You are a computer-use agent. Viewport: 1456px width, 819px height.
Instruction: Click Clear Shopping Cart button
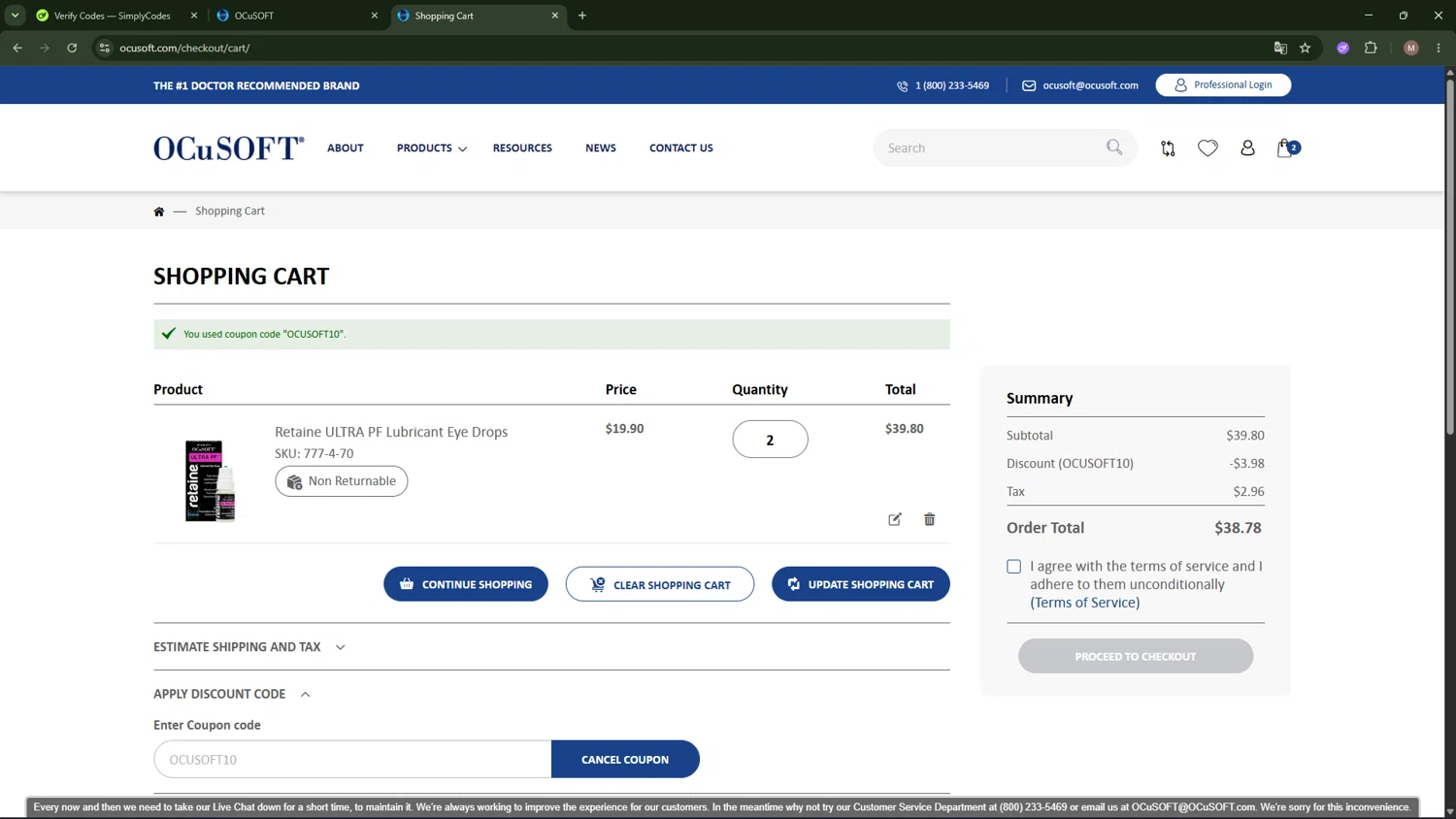[660, 584]
